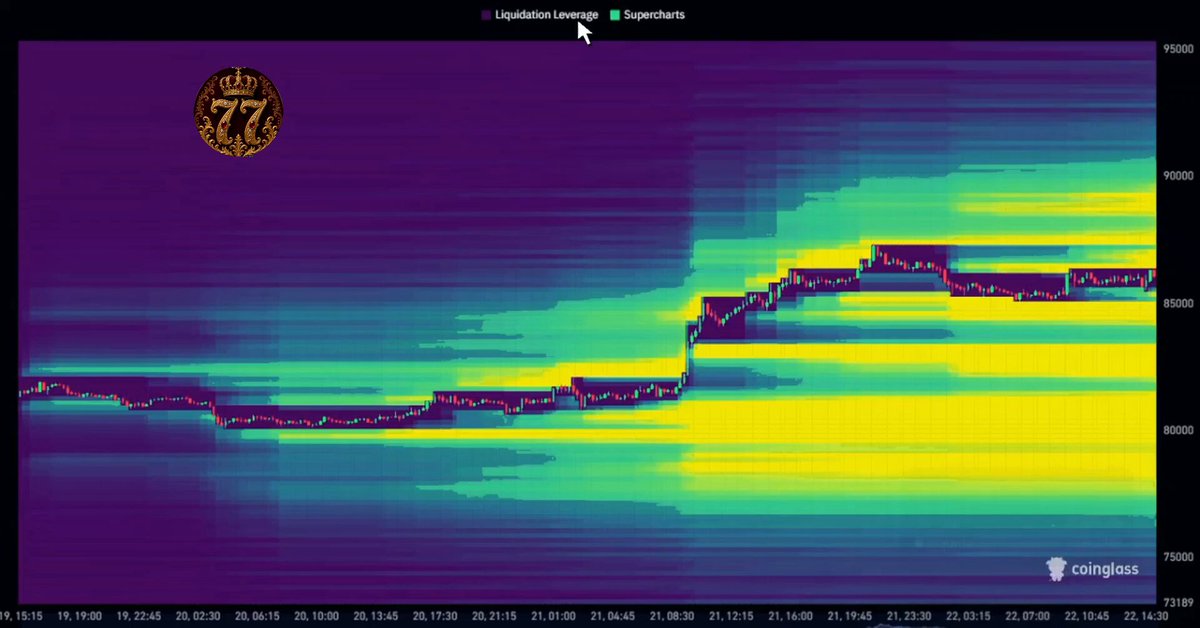Image resolution: width=1200 pixels, height=628 pixels.
Task: Click the 90000 price axis label
Action: click(1178, 176)
